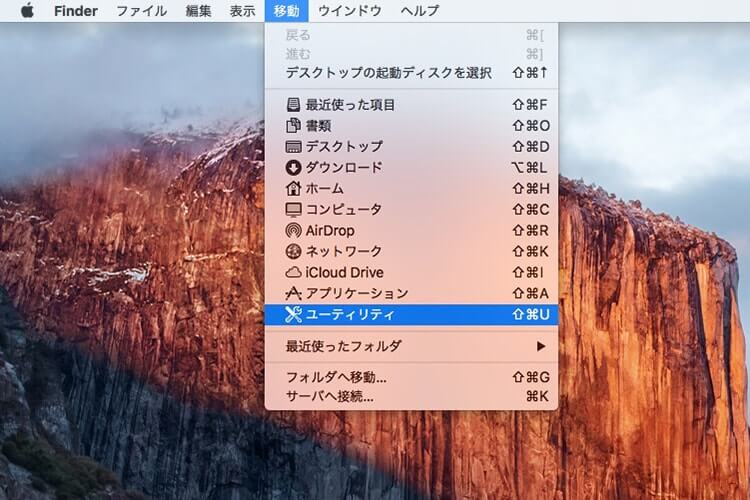Select コンピュータ menu entry
Image resolution: width=750 pixels, height=500 pixels.
coord(411,210)
